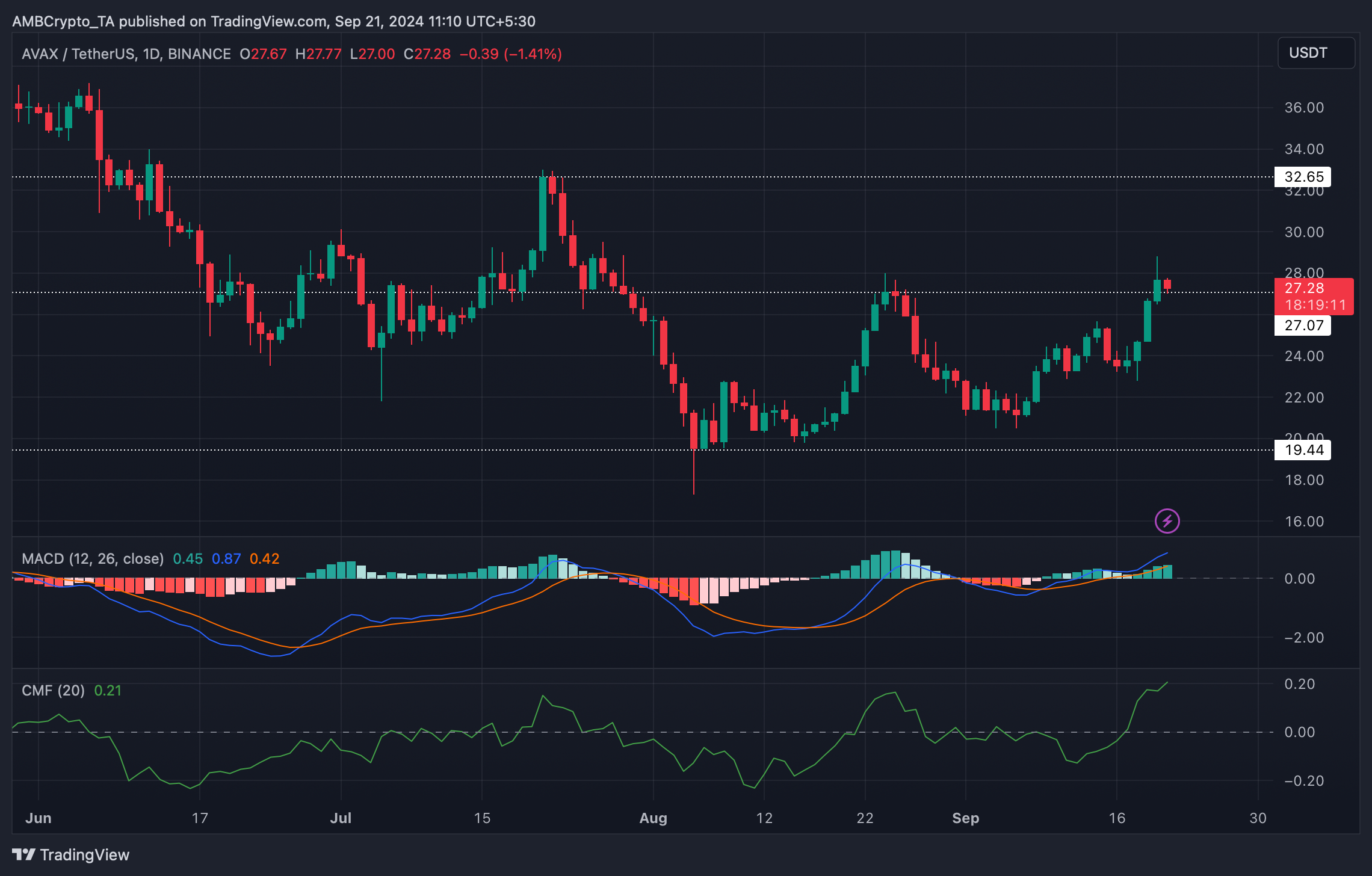Click the CMF axis −0.20 label
Viewport: 1372px width, 876px height.
[1304, 781]
